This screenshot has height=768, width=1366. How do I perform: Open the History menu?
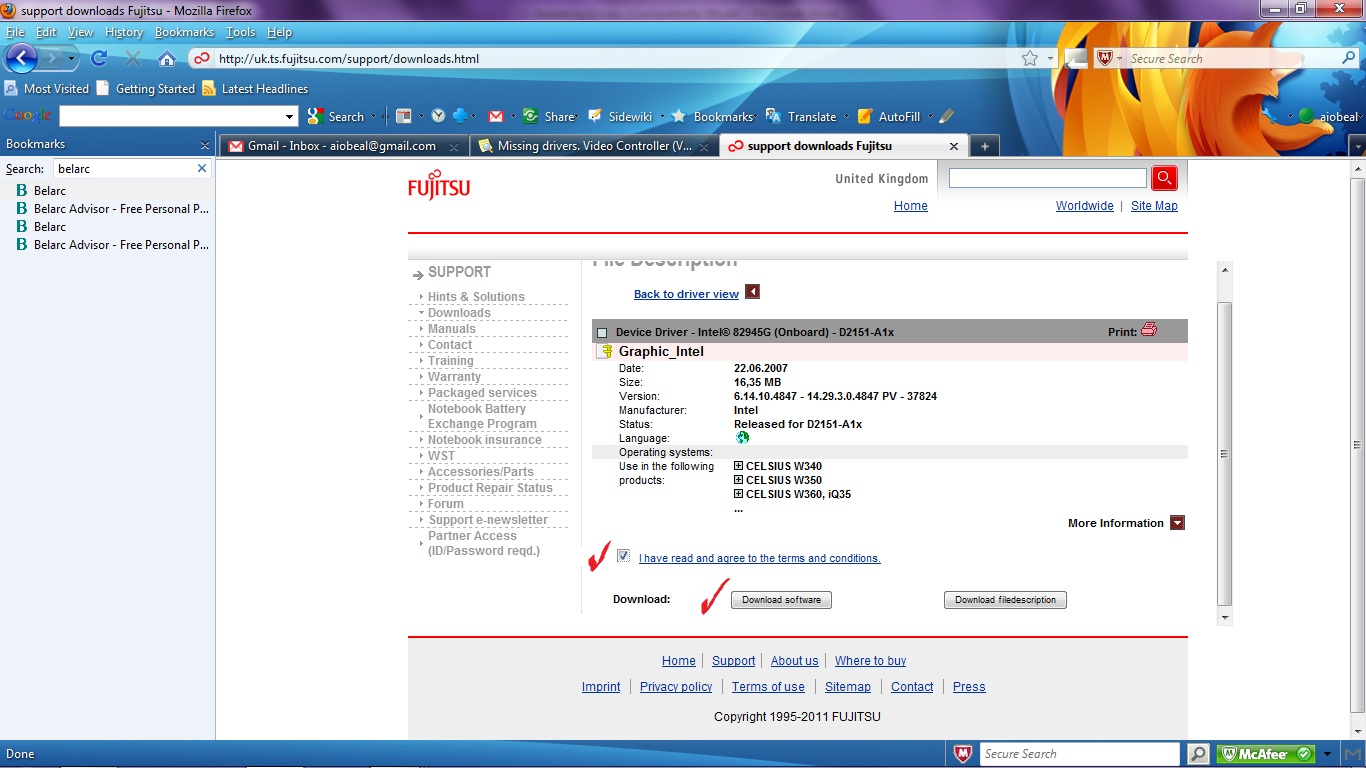(x=124, y=32)
